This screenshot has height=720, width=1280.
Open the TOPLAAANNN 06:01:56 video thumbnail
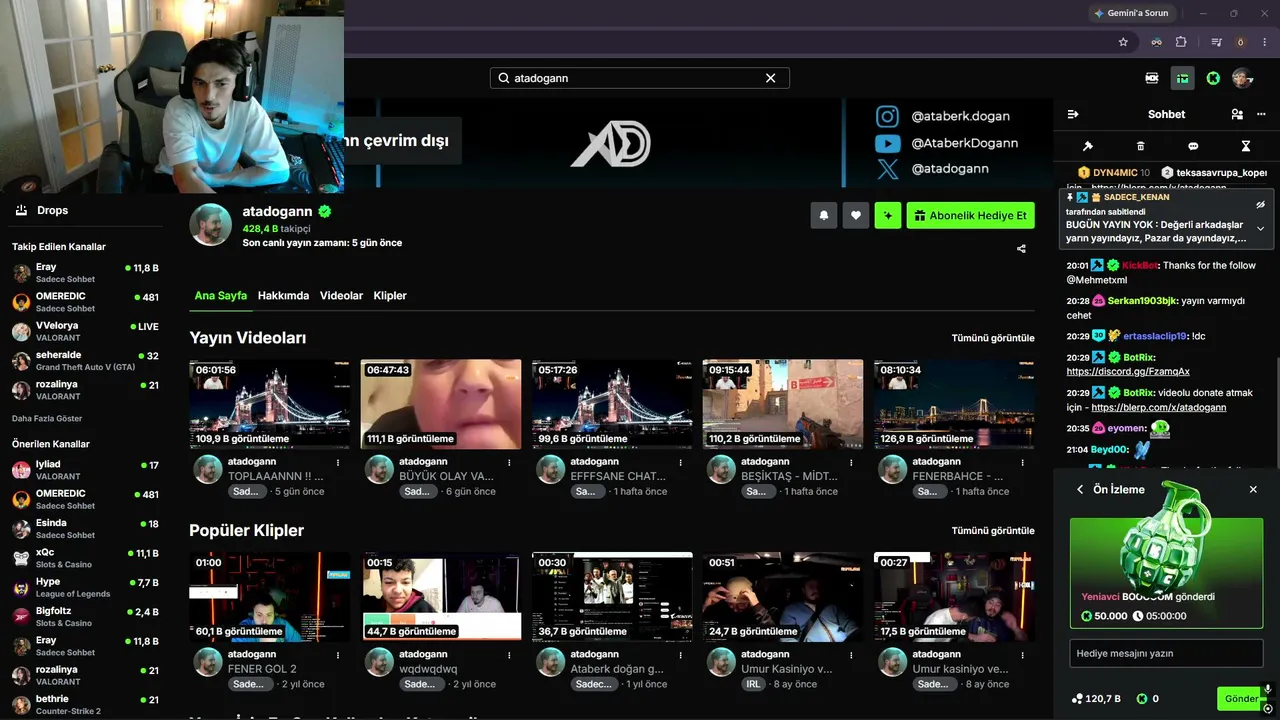pos(270,404)
